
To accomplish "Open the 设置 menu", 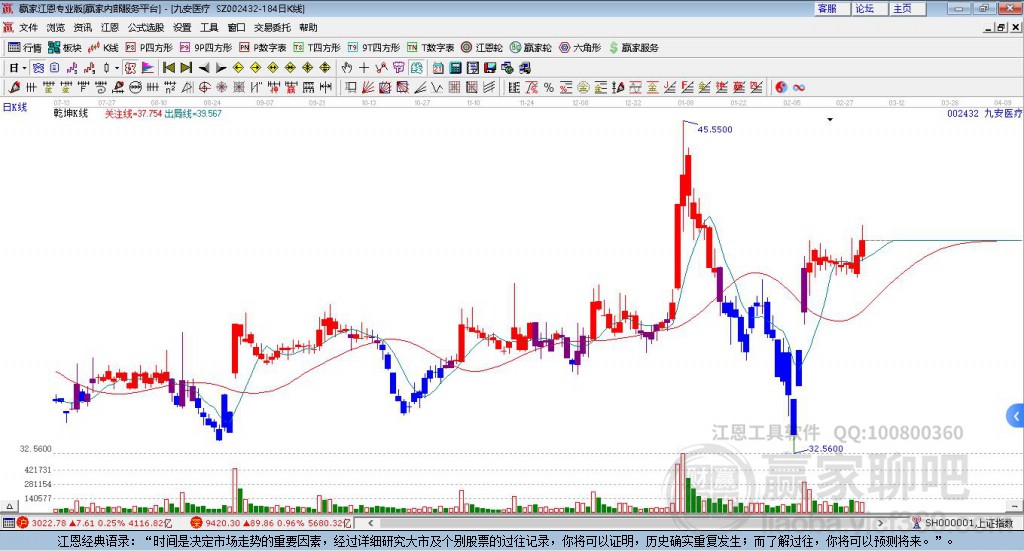I will pos(182,27).
